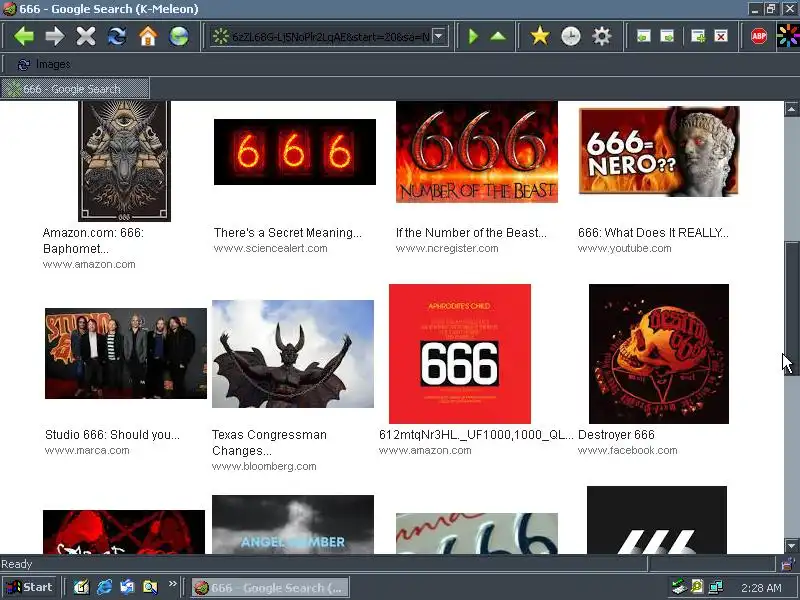Click 'Texas Congressman Changes...' title
The width and height of the screenshot is (800, 600).
tap(269, 442)
